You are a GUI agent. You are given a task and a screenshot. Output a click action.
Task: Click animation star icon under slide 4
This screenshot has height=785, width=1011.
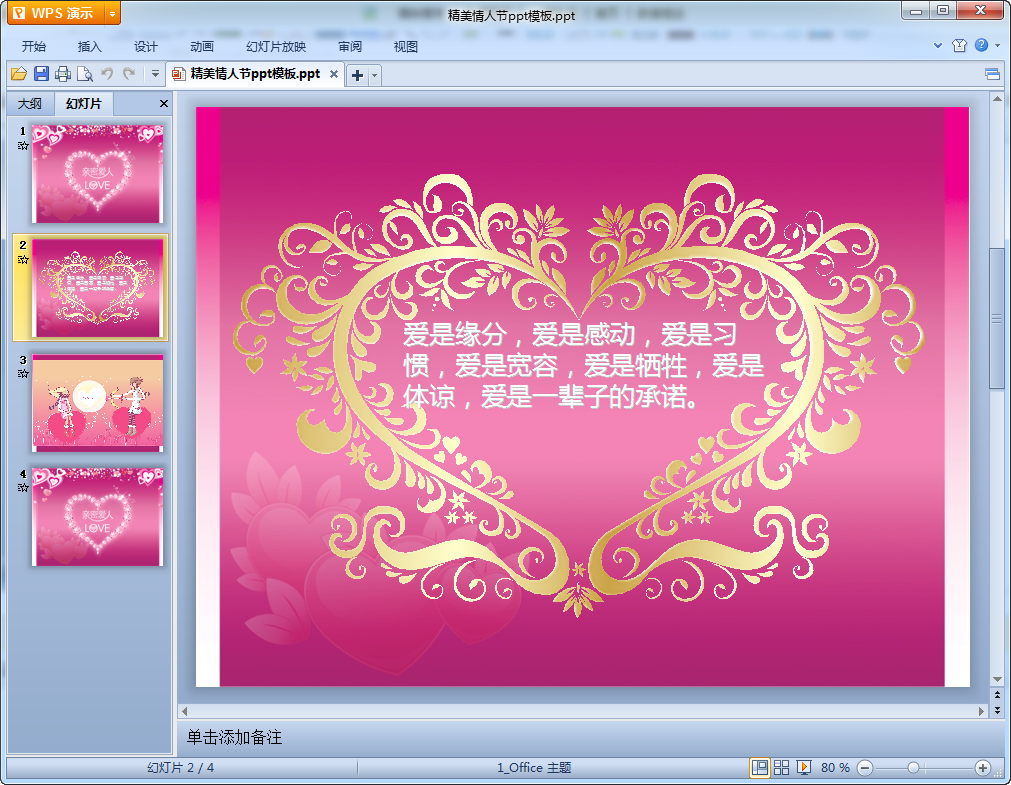click(x=23, y=488)
